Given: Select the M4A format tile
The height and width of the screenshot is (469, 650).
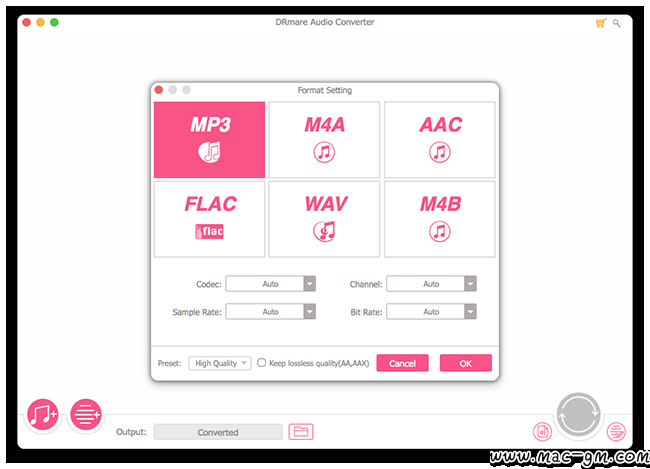Looking at the screenshot, I should (x=324, y=140).
